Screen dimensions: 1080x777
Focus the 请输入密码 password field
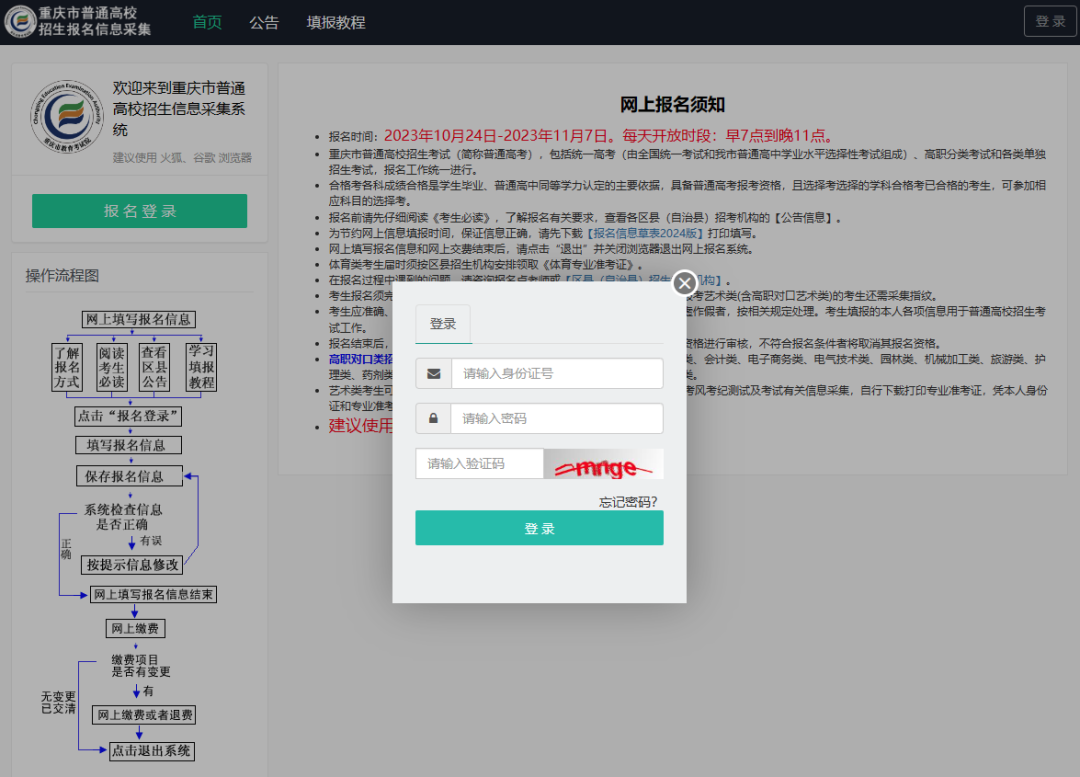[557, 418]
